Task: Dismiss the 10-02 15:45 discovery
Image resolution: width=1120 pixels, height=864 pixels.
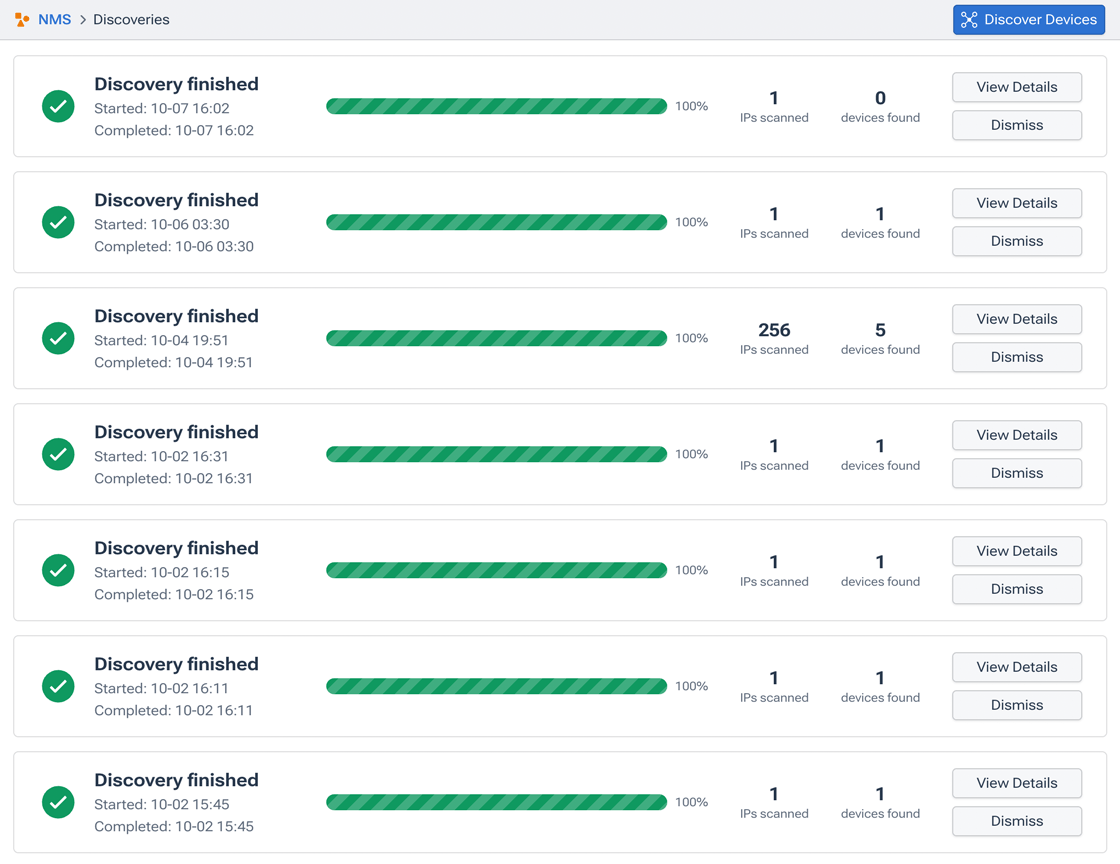Action: 1016,821
